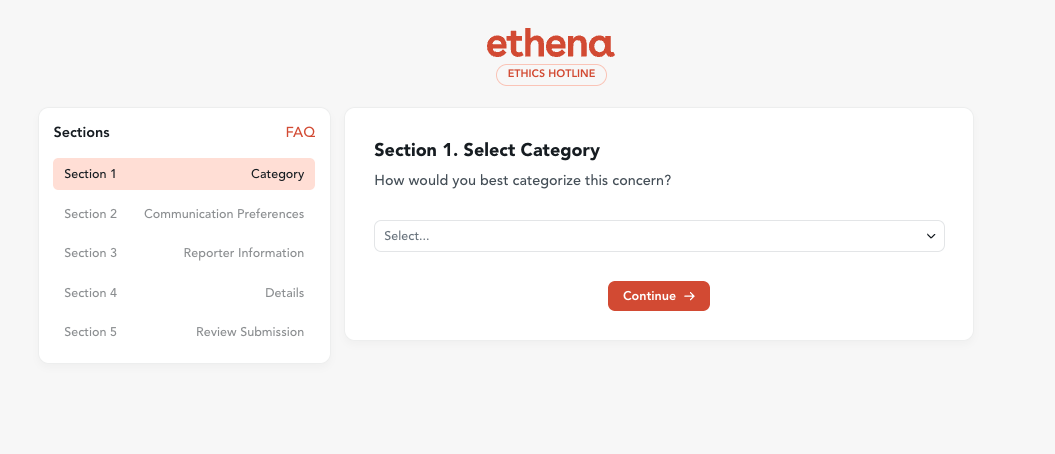Go to Communication Preferences step

[x=224, y=214]
